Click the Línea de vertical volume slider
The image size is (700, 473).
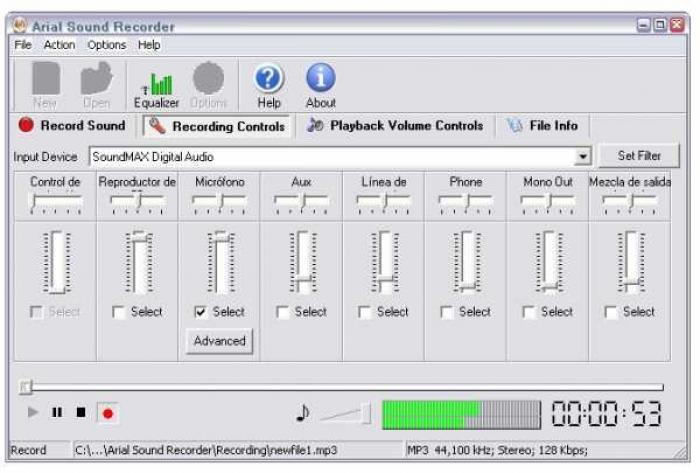point(384,262)
